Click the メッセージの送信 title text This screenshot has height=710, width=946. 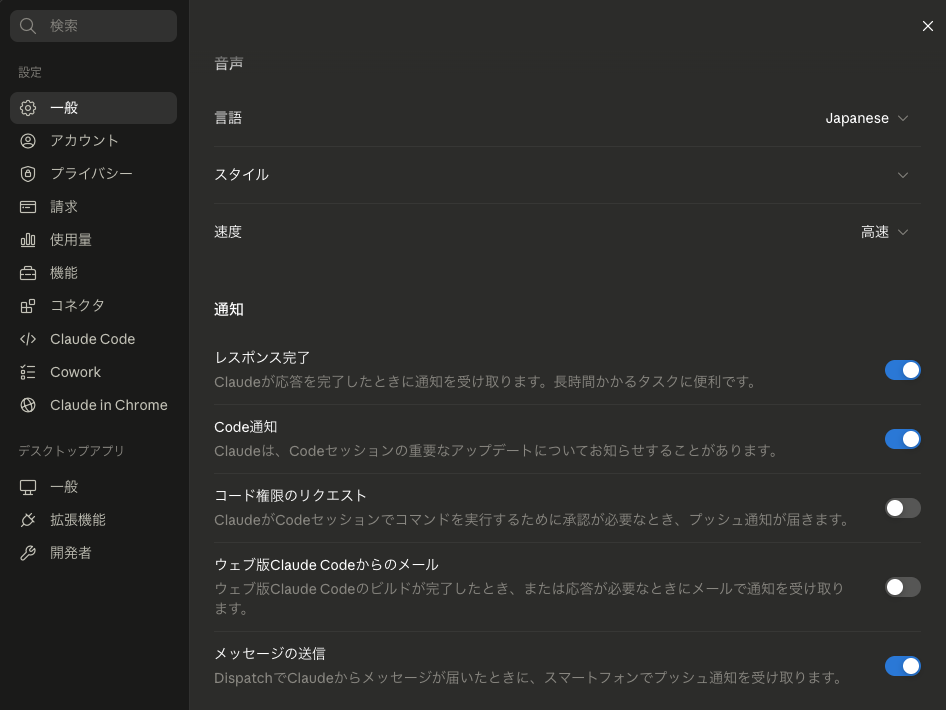270,654
